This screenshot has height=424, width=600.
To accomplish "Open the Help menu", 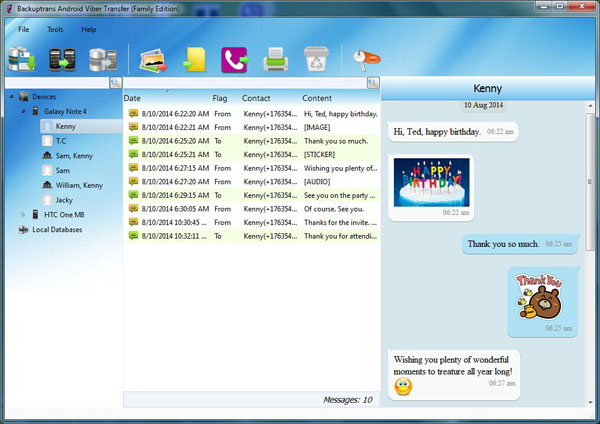I will tap(89, 29).
